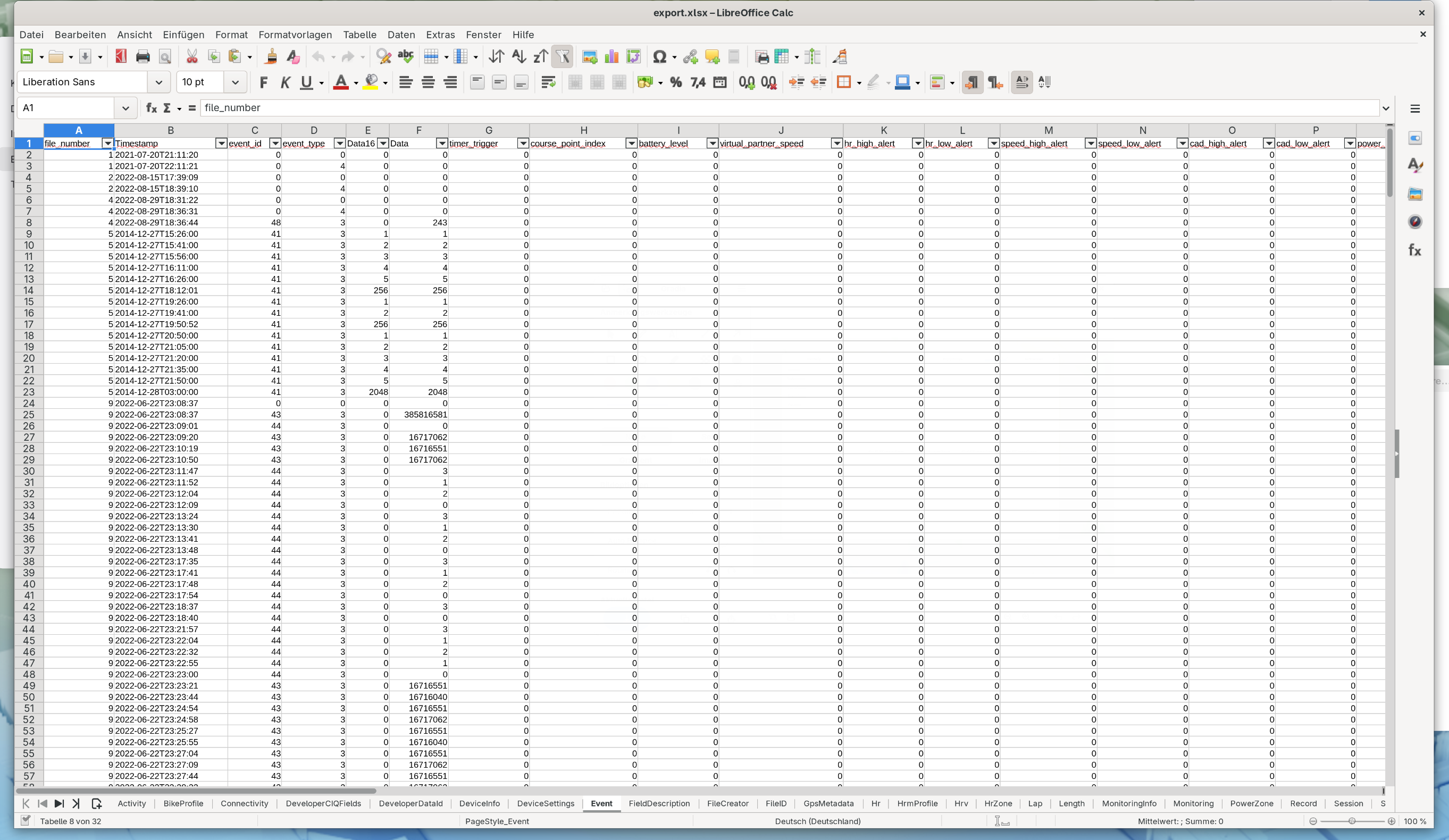The image size is (1449, 840).
Task: Click the Find and Replace icon
Action: [383, 56]
